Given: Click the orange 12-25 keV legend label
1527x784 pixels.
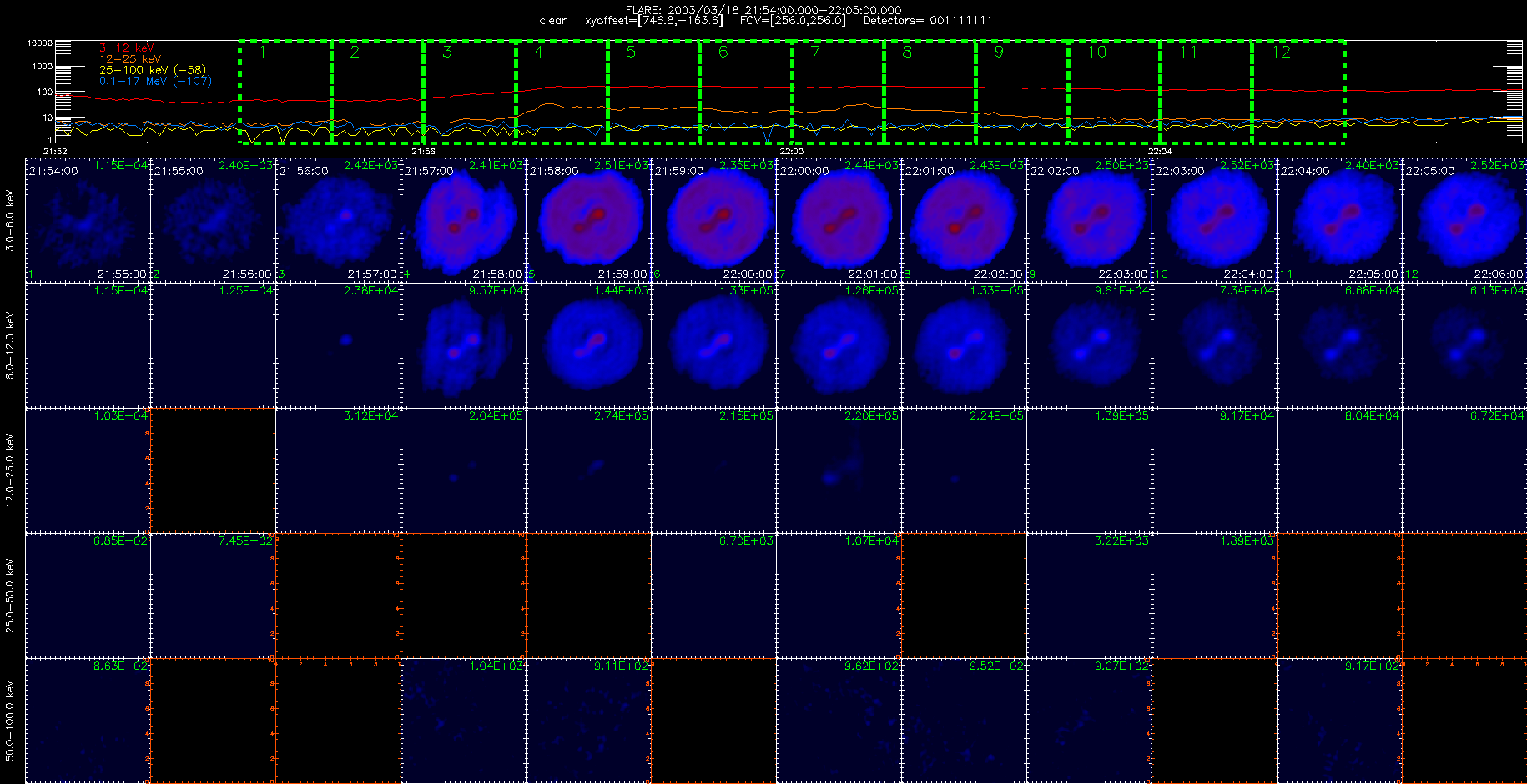Looking at the screenshot, I should (x=130, y=59).
